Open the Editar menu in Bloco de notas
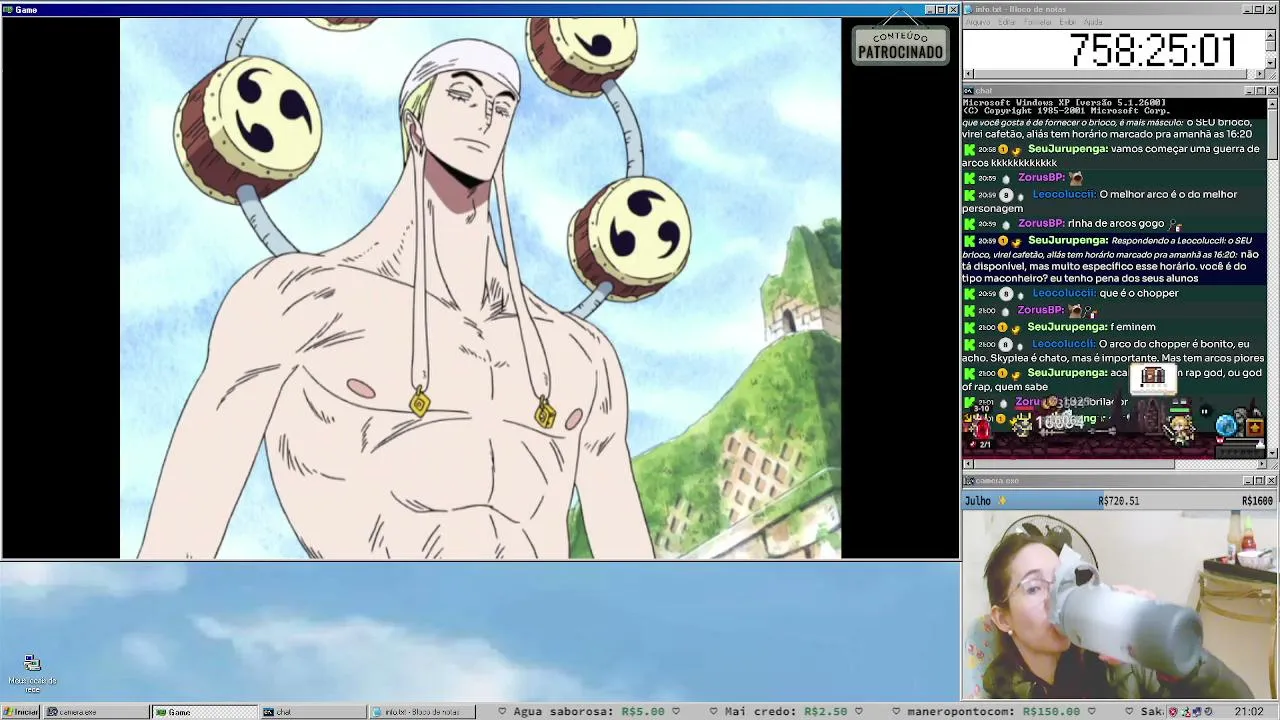Viewport: 1280px width, 720px height. click(1007, 22)
